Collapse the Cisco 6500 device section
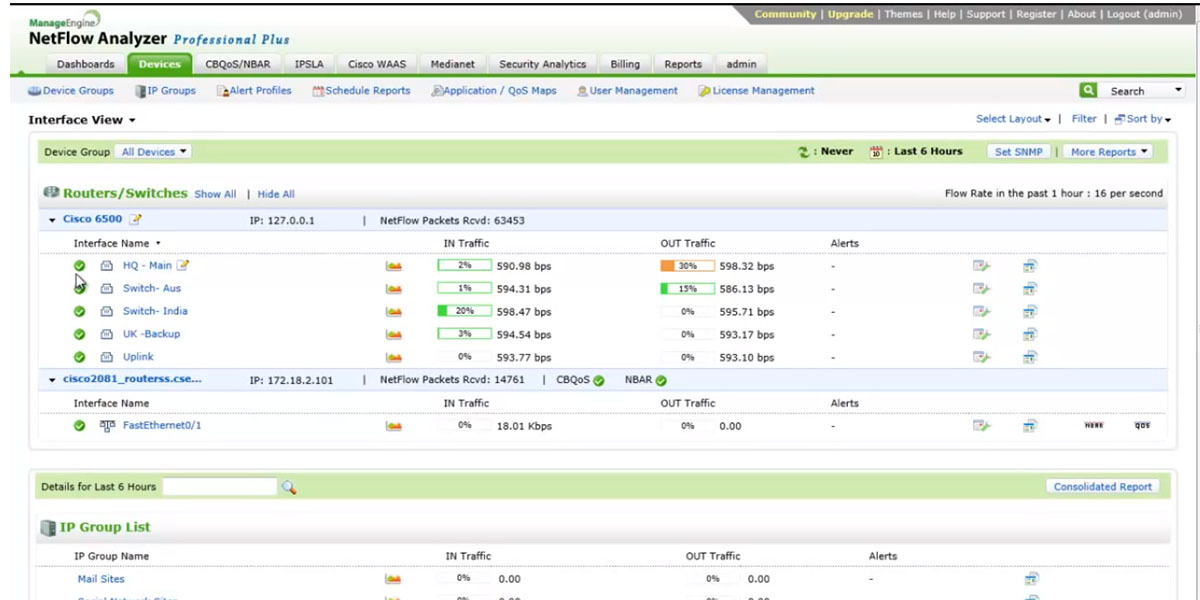This screenshot has height=600, width=1200. [50, 219]
